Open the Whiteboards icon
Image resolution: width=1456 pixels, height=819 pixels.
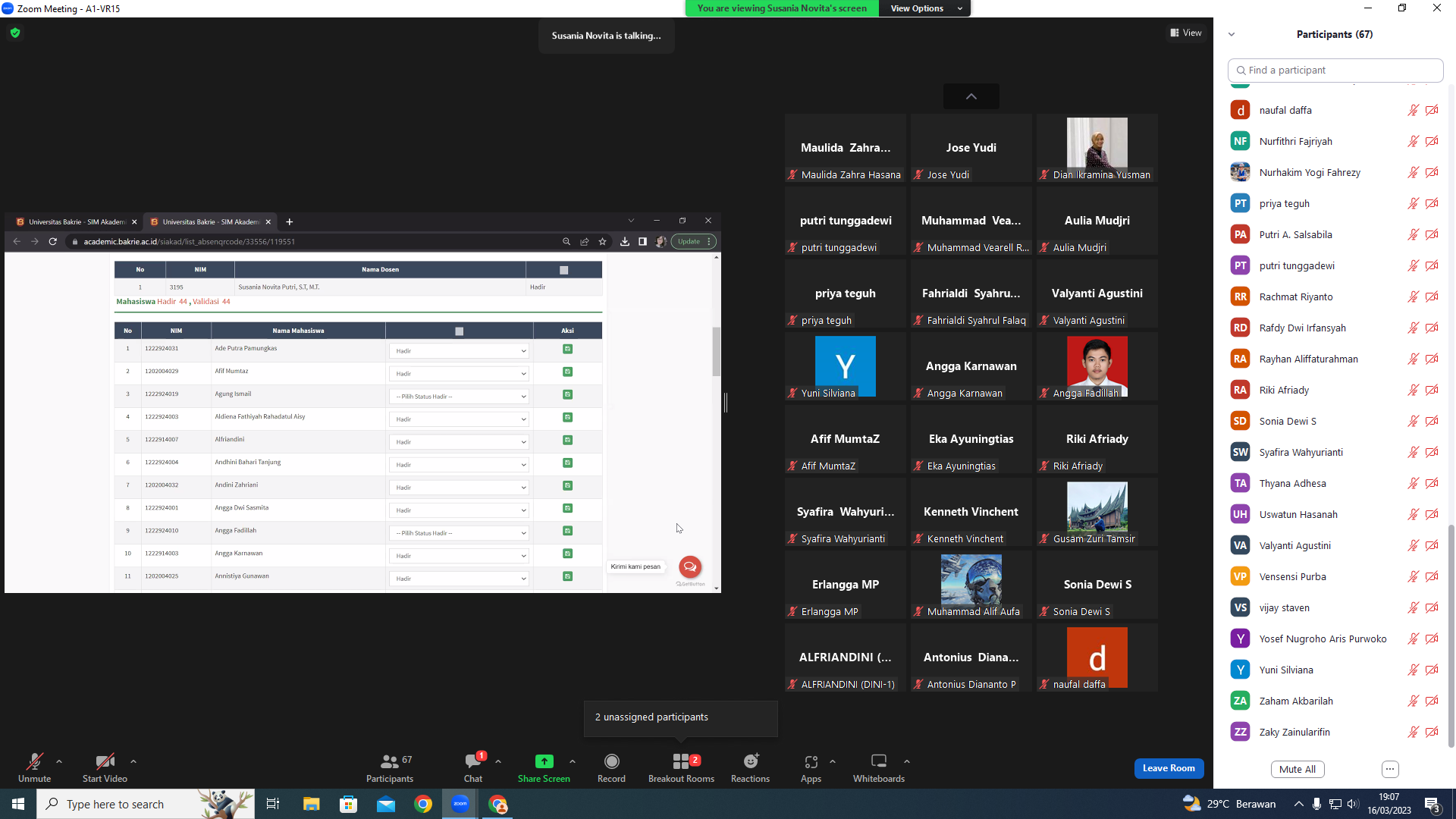(879, 761)
